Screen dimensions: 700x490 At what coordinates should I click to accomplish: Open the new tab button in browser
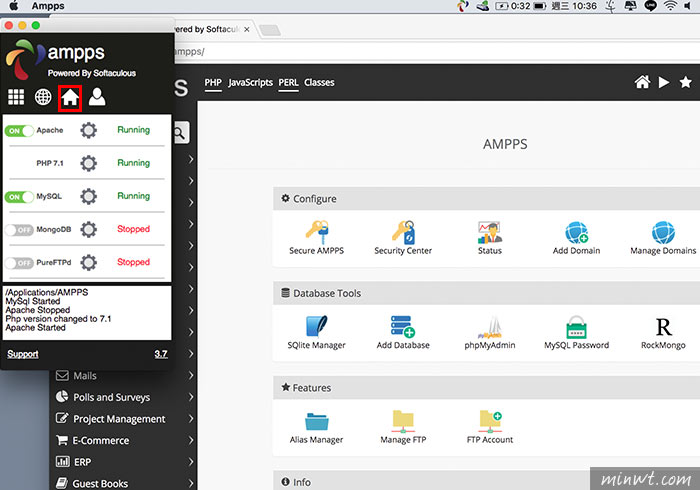[x=270, y=30]
